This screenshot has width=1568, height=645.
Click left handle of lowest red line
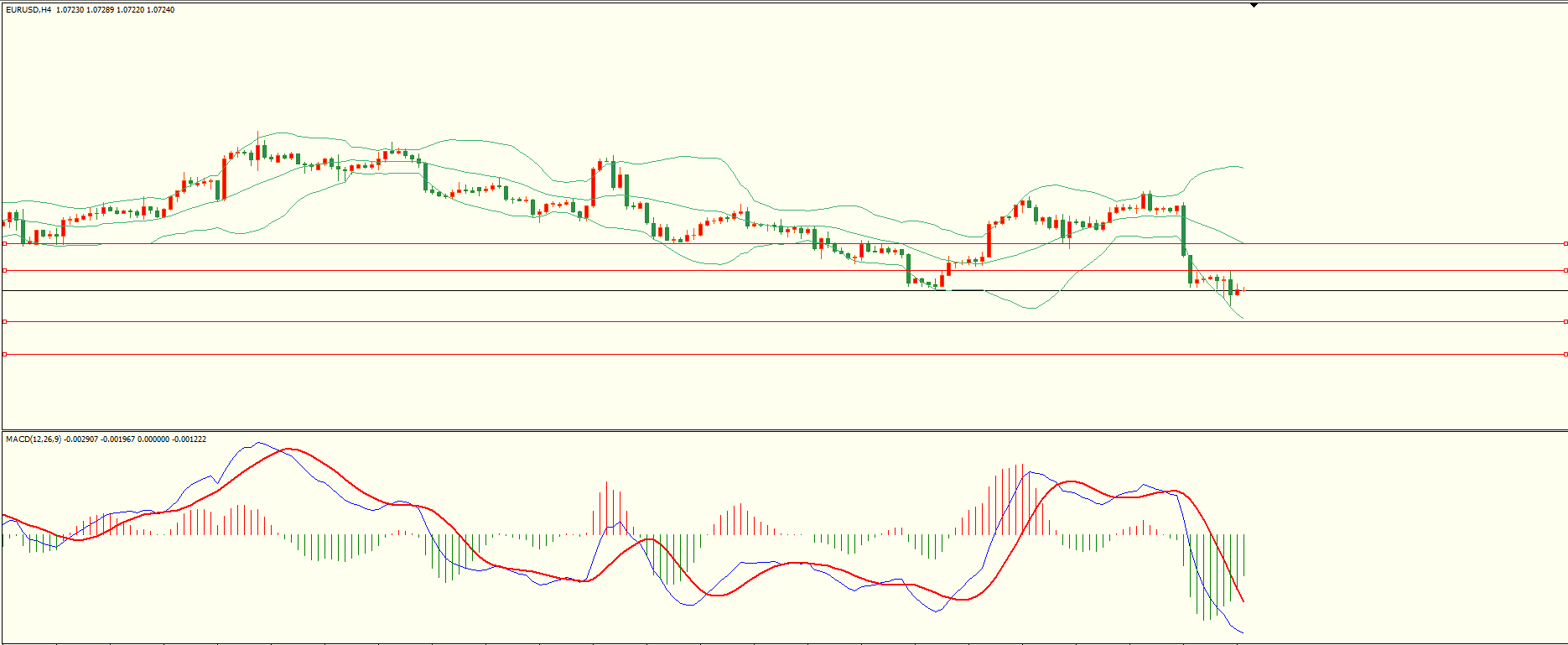[5, 355]
